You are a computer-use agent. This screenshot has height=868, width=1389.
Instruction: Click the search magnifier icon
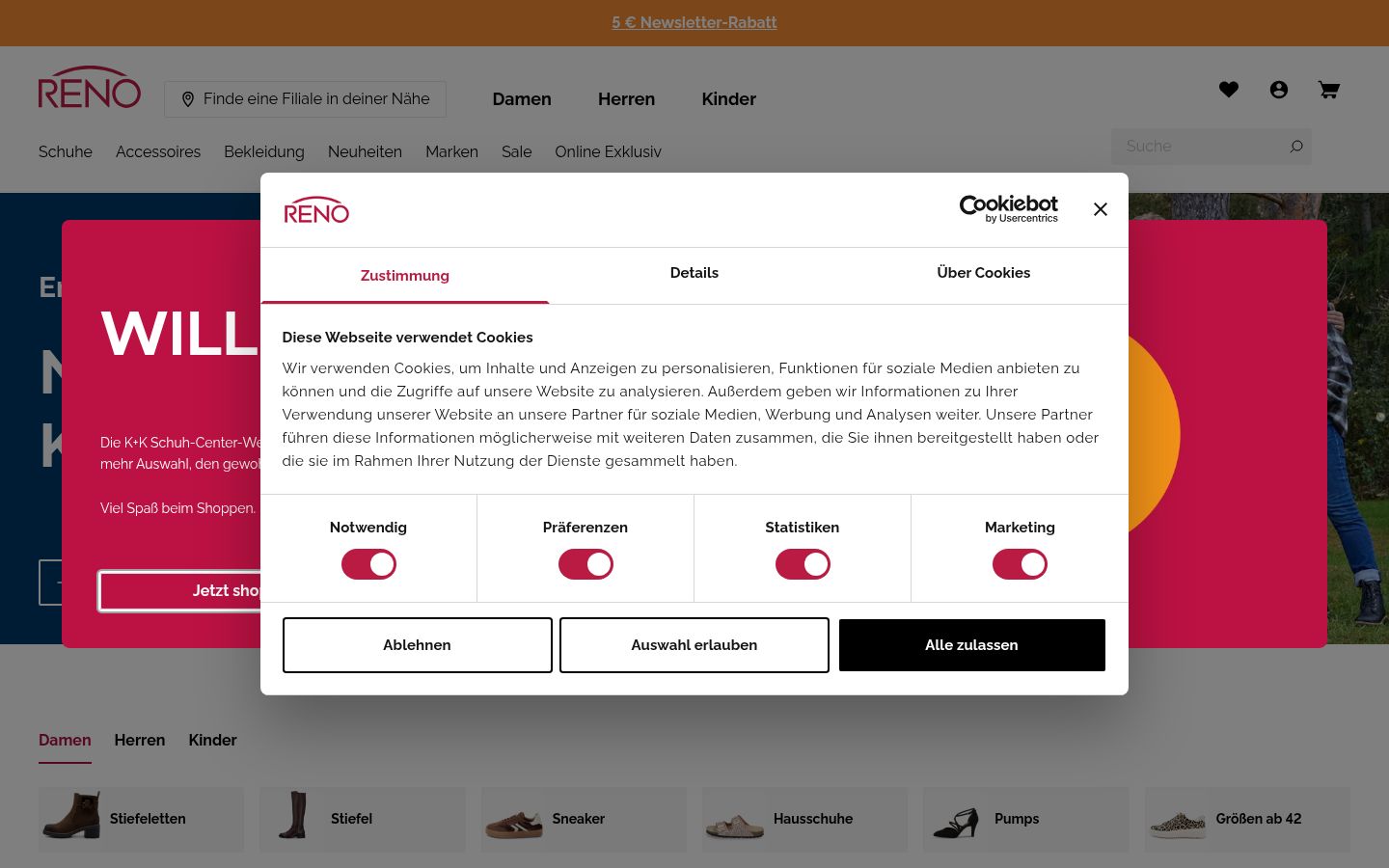tap(1296, 147)
